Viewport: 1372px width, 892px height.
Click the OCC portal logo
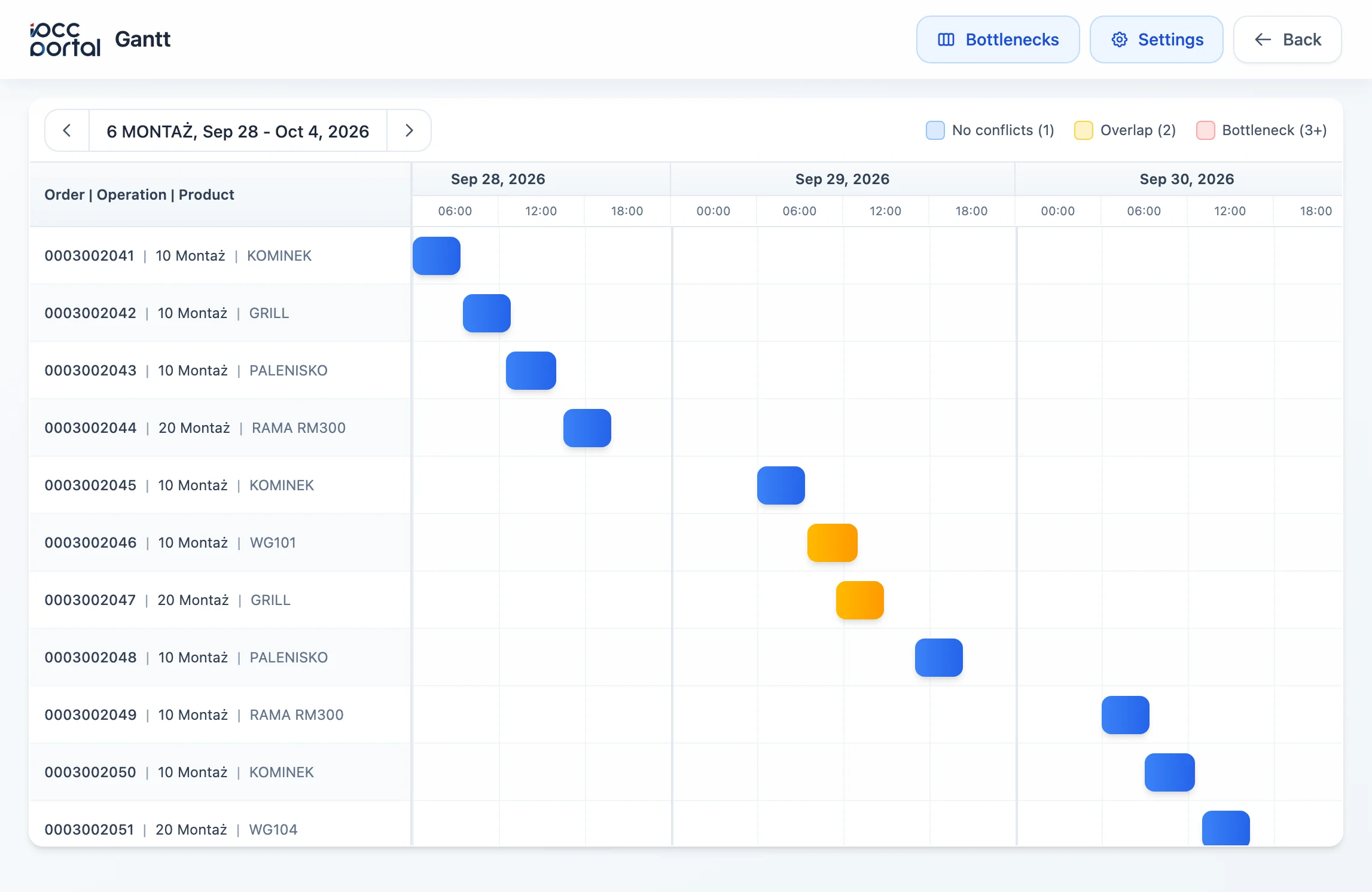coord(65,39)
